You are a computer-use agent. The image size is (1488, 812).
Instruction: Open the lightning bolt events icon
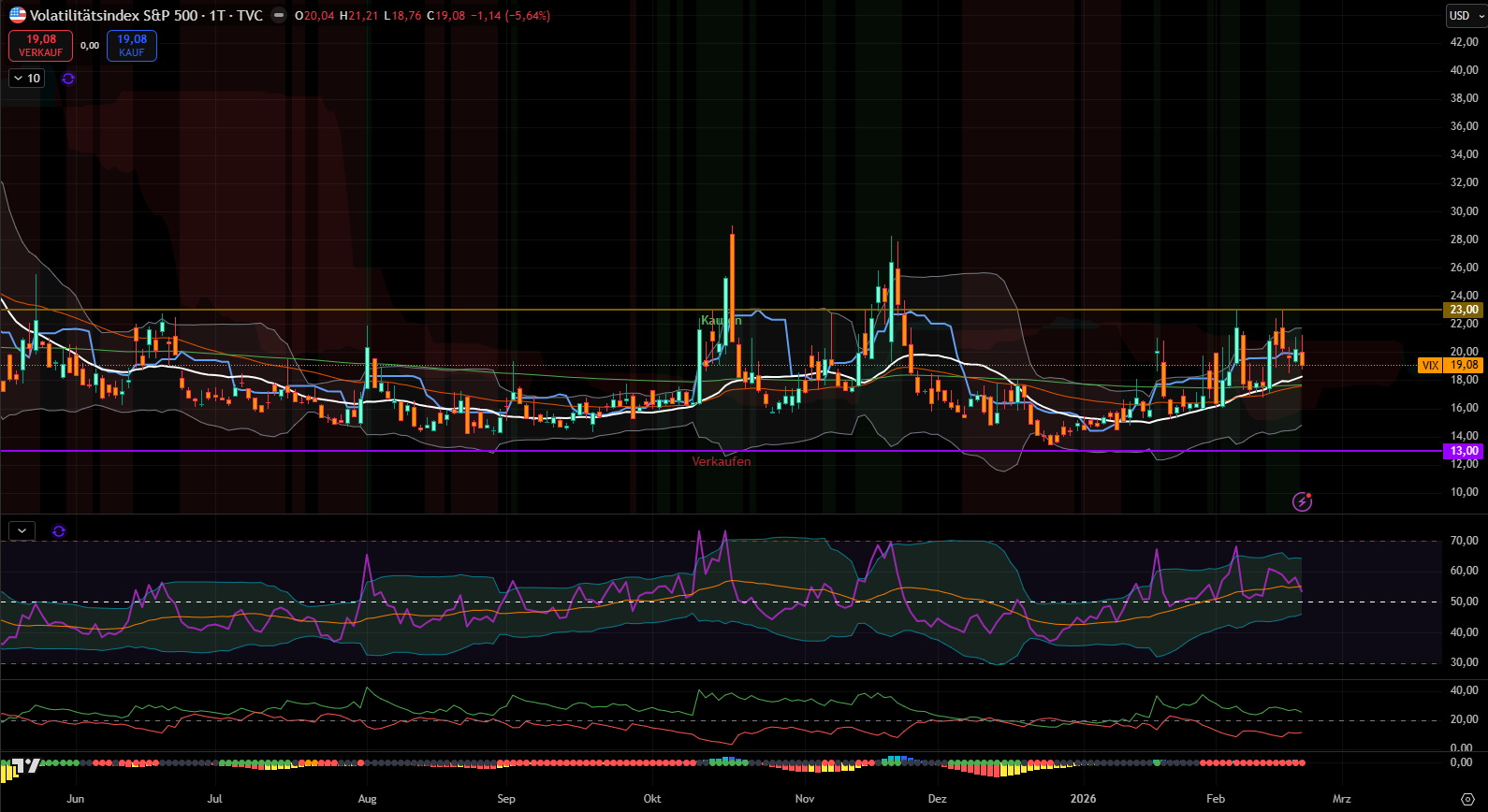click(1302, 502)
